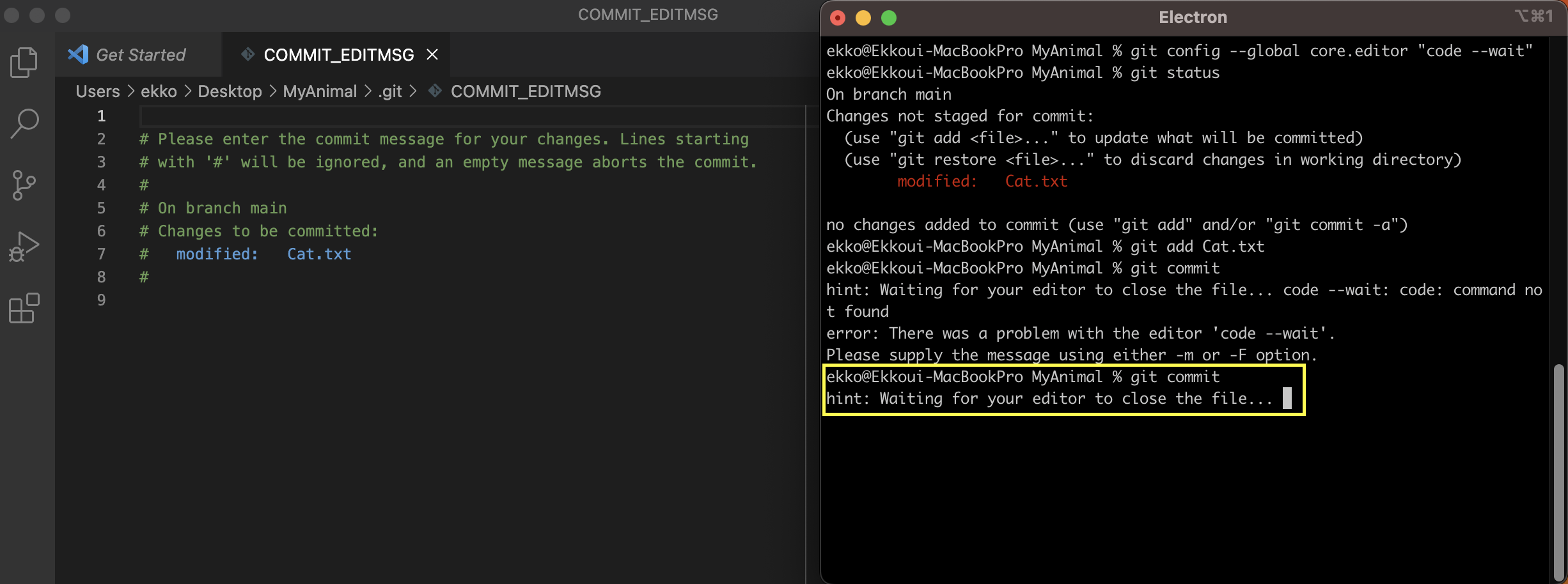This screenshot has height=584, width=1568.
Task: Click 'error: There was a problem' terminal line
Action: click(x=1080, y=334)
